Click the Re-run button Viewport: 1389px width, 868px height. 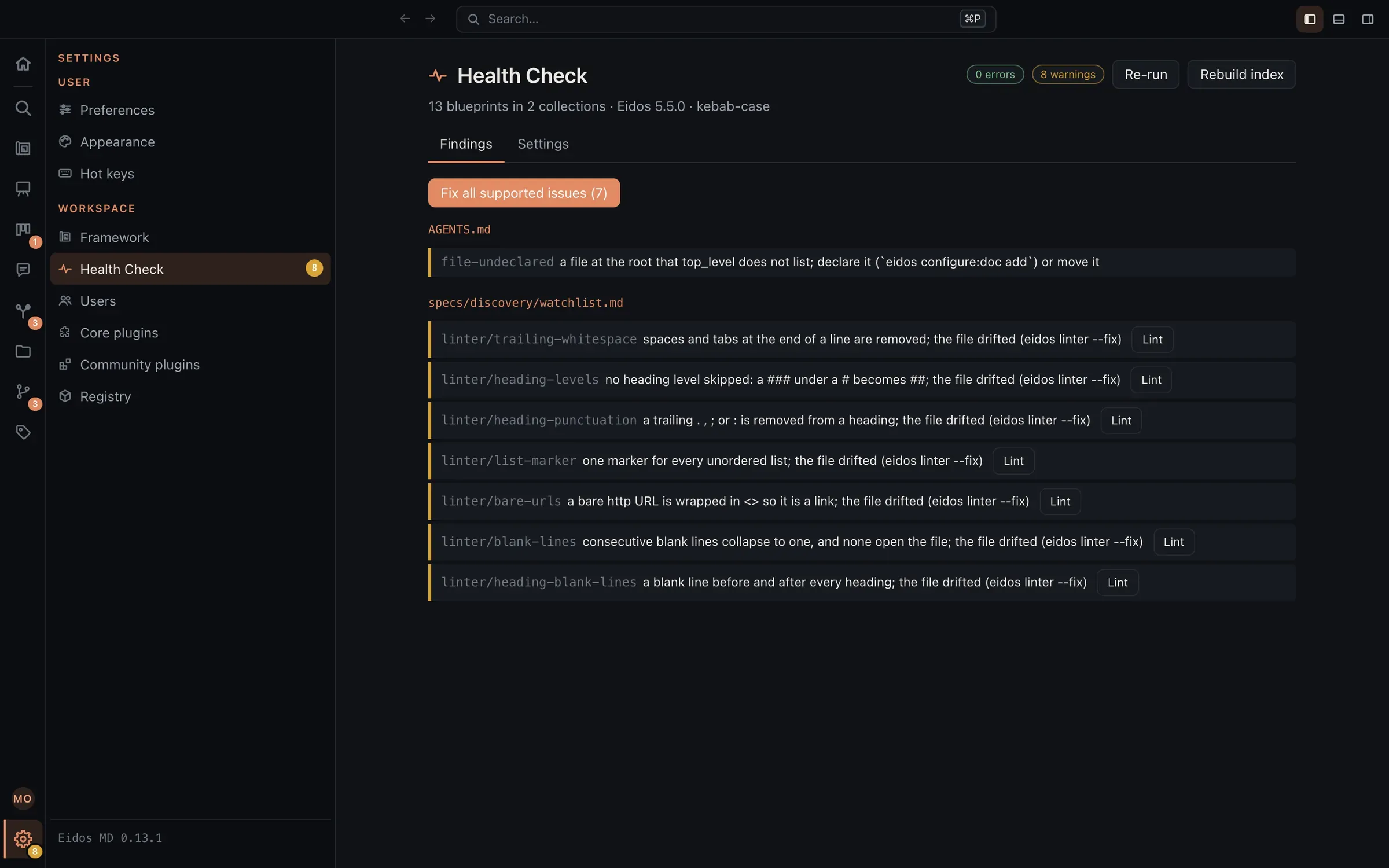point(1145,75)
